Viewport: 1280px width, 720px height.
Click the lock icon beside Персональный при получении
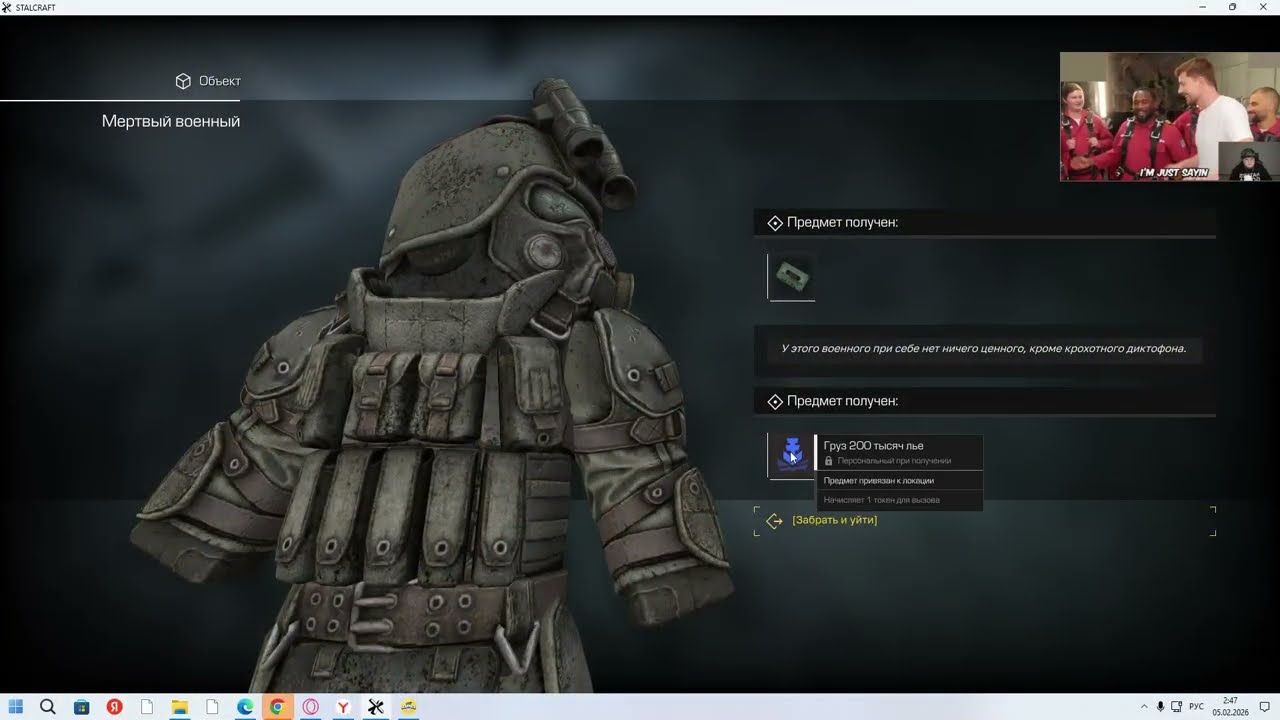pos(828,461)
